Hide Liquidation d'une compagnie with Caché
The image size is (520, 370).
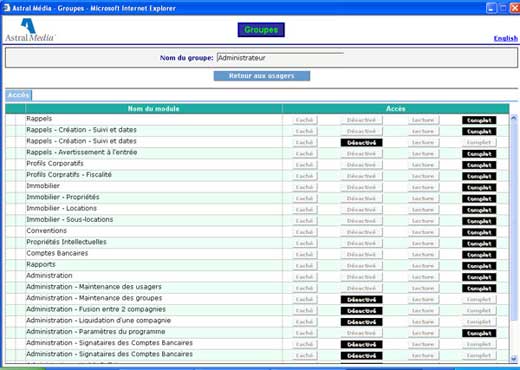click(305, 322)
